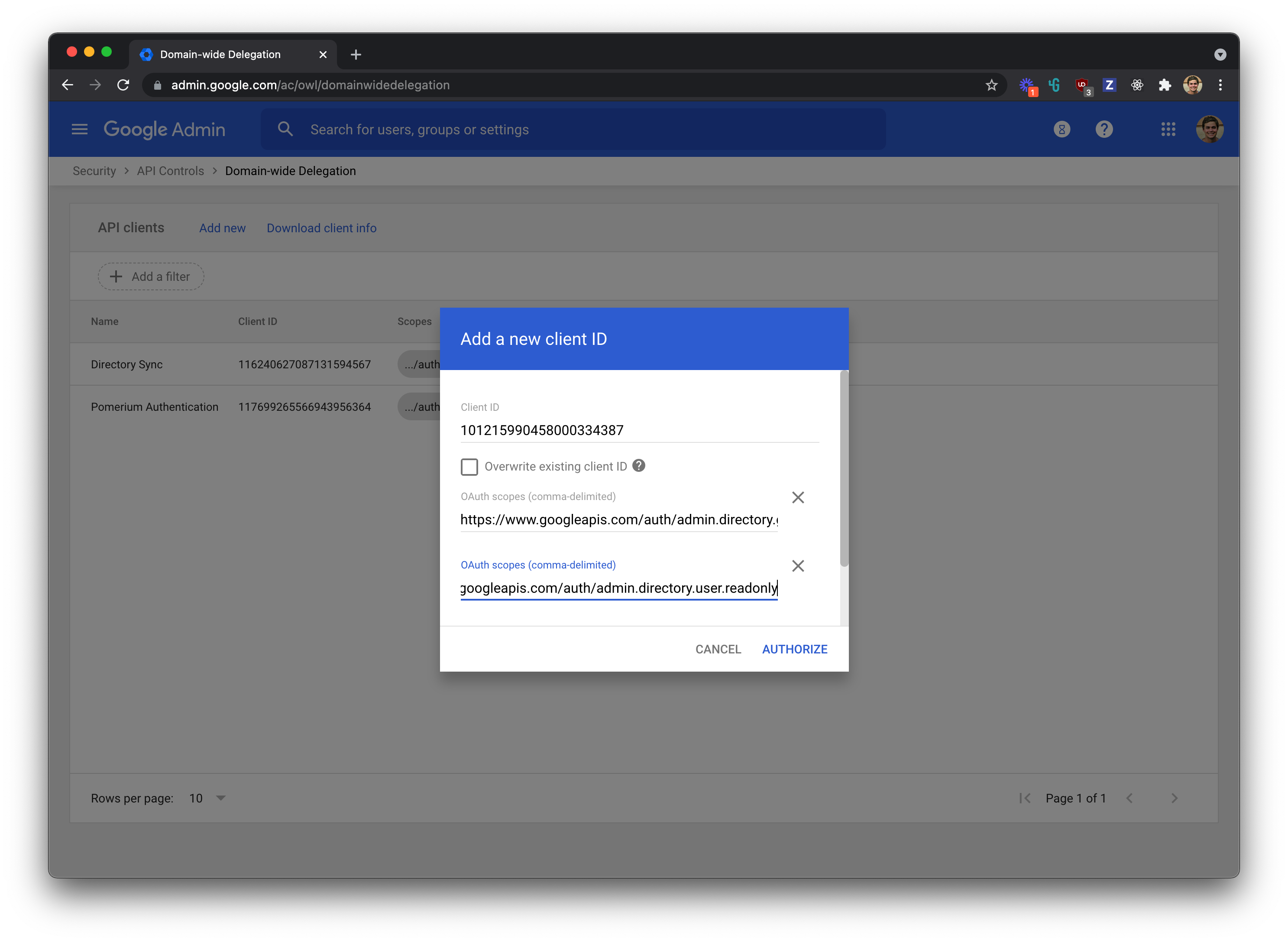Click the Pomerium Authentication scope chip

419,407
